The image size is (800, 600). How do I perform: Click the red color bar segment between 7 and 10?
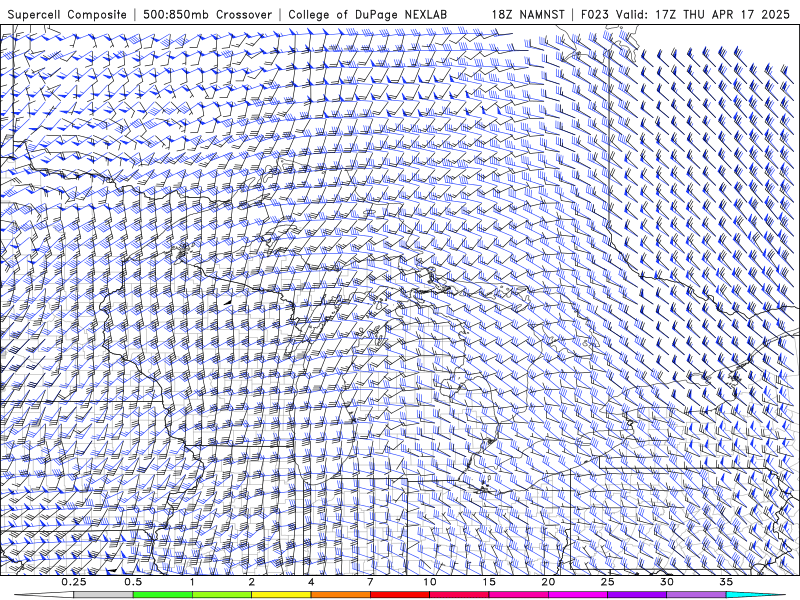coord(399,595)
